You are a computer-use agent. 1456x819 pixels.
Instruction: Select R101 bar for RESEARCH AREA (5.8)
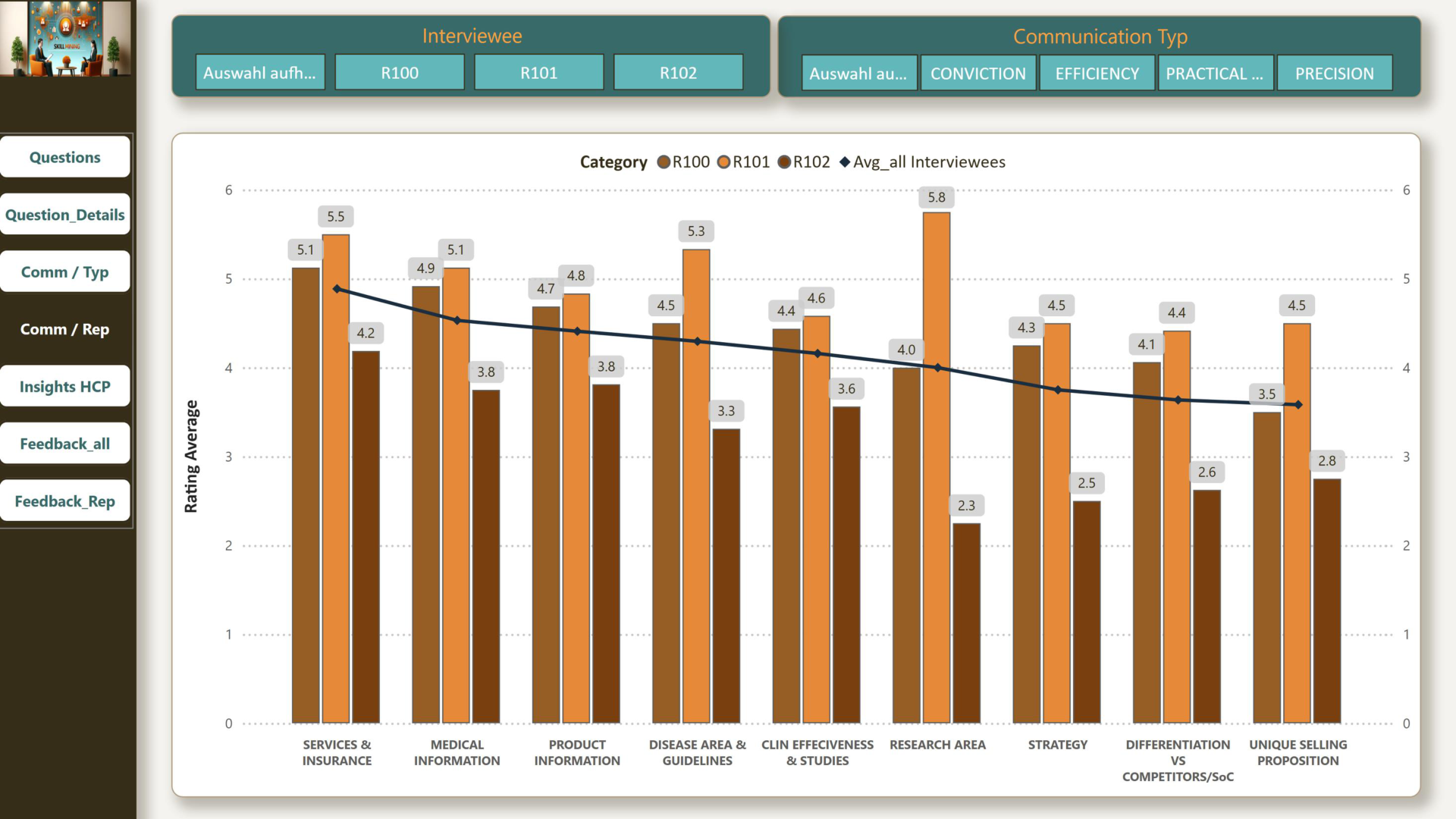[937, 467]
